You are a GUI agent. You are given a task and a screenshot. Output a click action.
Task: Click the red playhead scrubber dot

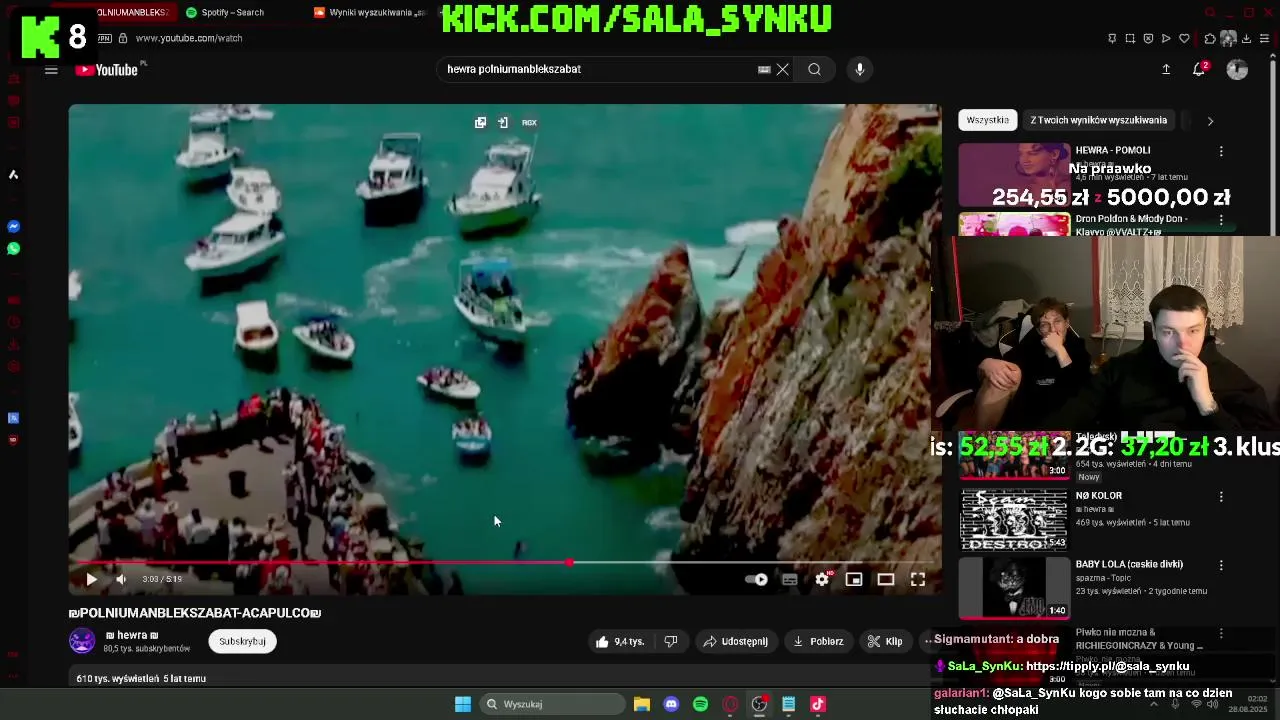pos(569,563)
